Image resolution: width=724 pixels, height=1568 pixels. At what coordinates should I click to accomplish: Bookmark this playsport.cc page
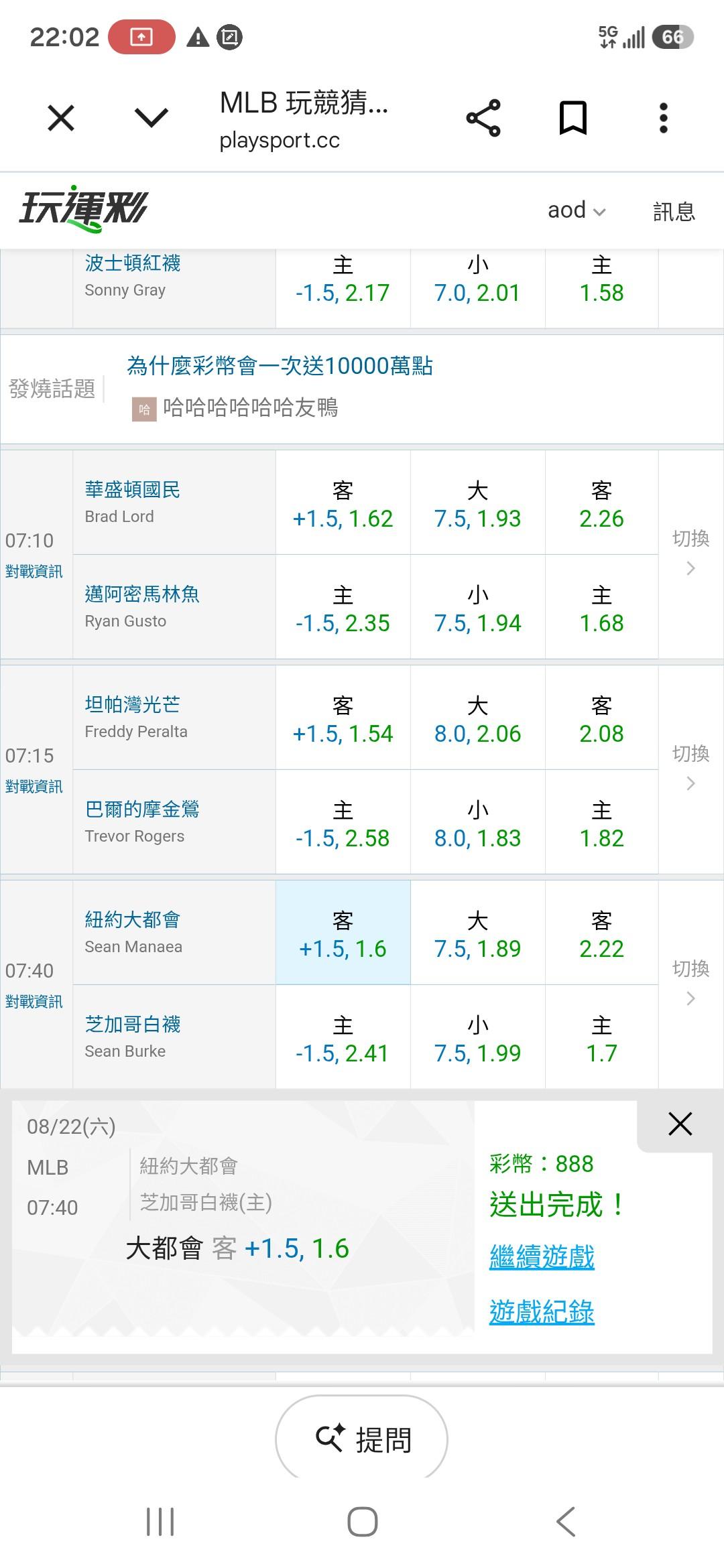tap(573, 118)
